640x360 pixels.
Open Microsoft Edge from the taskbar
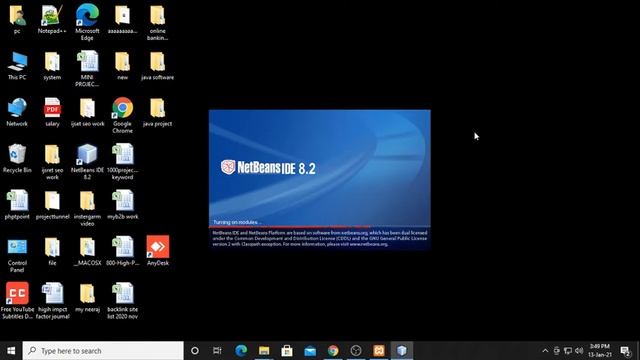(x=241, y=351)
